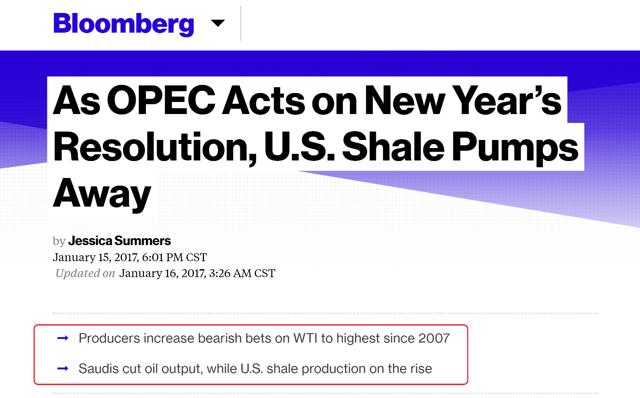Viewport: 640px width, 398px height.
Task: Select the word 'OPEC' in the headline
Action: [x=161, y=100]
